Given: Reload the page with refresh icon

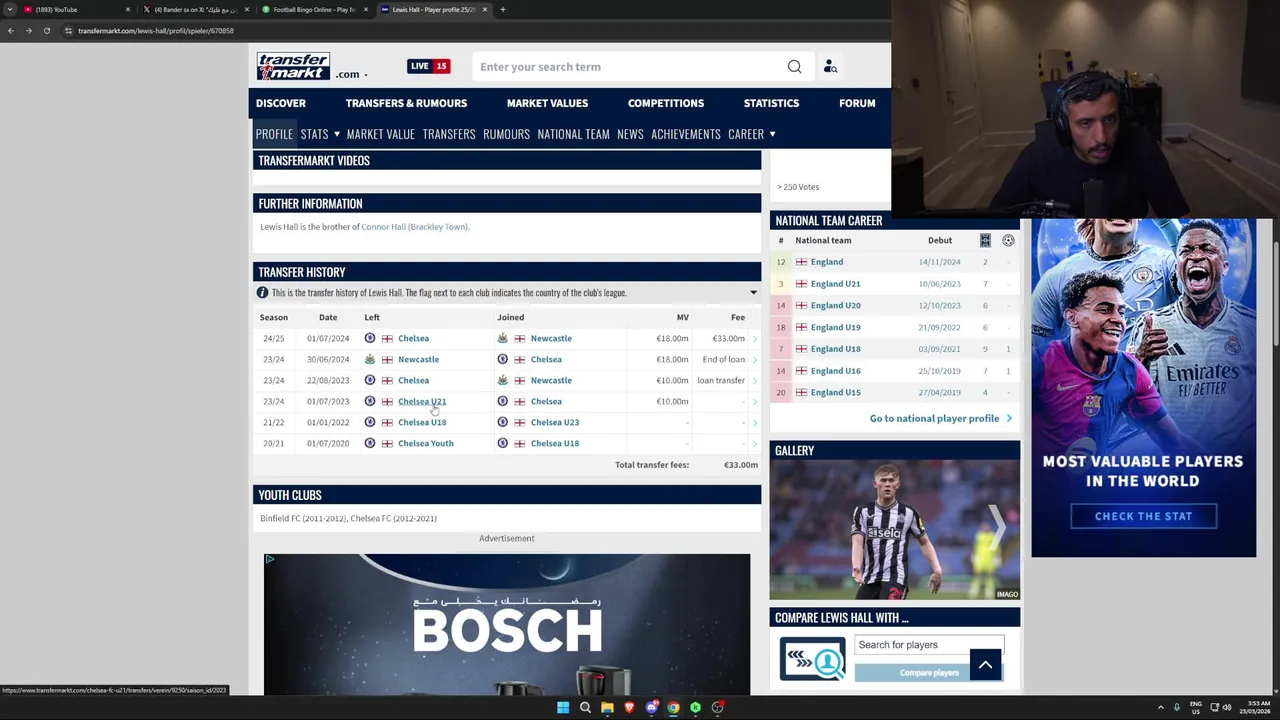Looking at the screenshot, I should 46,31.
